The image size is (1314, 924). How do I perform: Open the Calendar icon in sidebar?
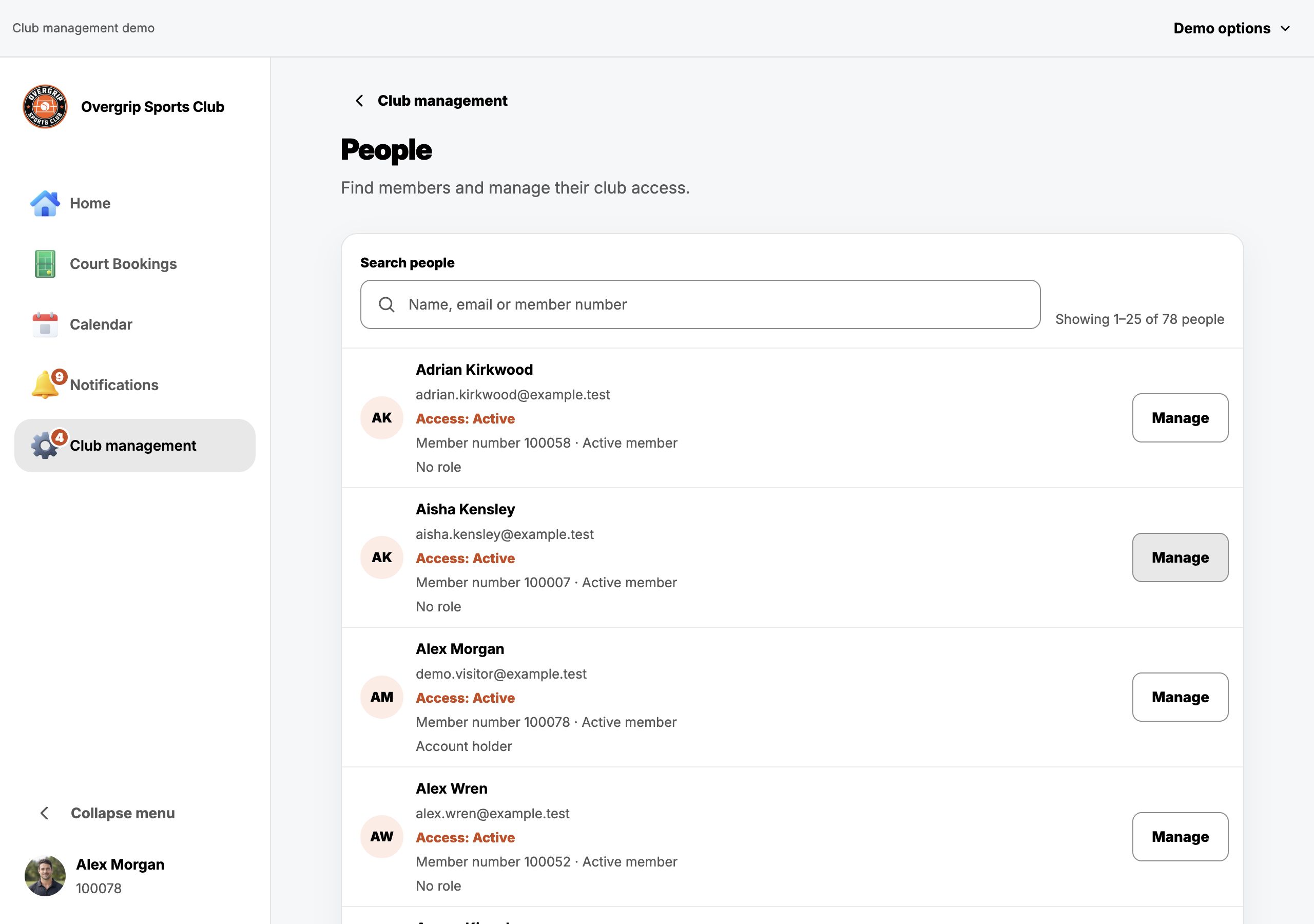[x=45, y=324]
